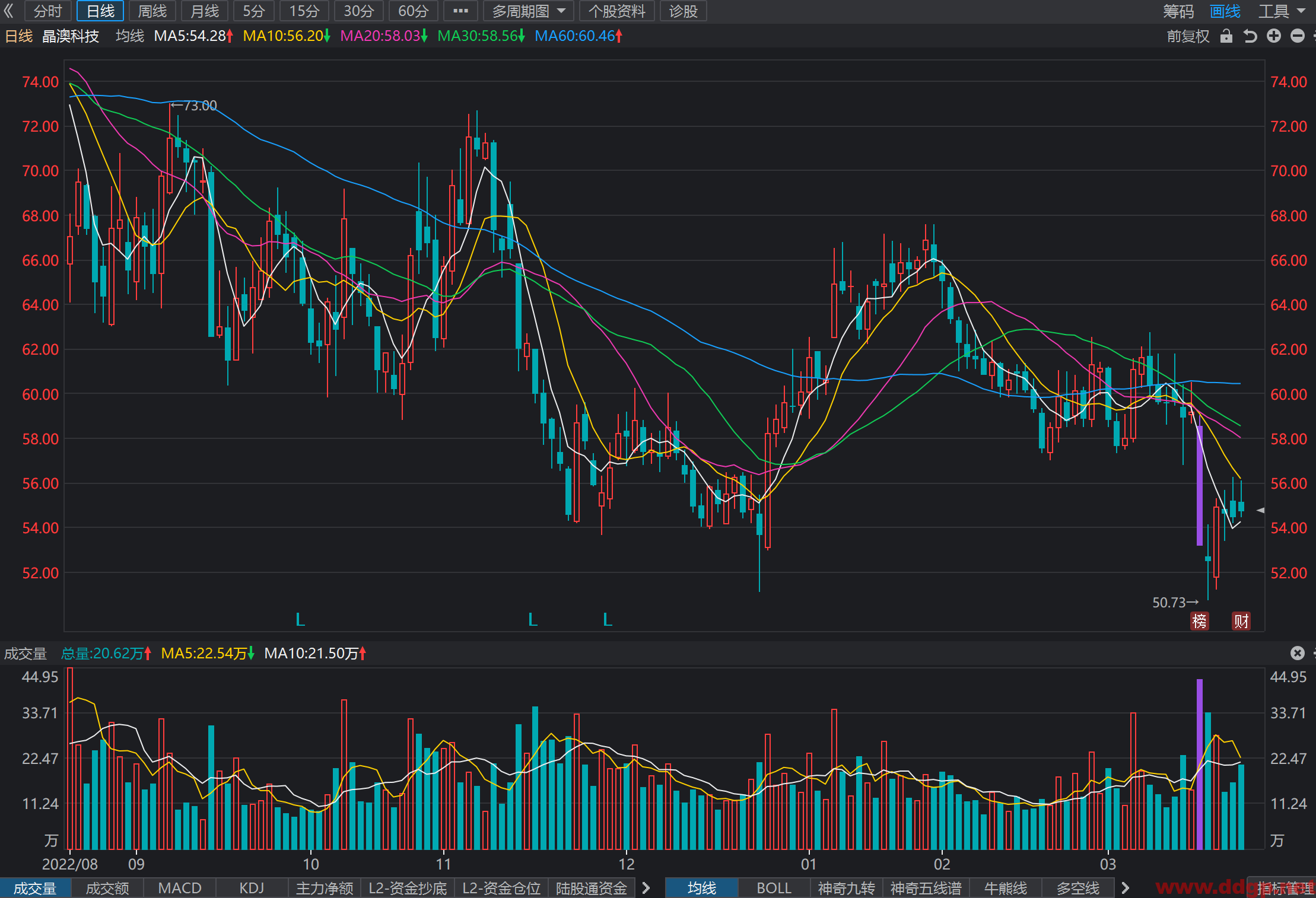Viewport: 1316px width, 898px height.
Task: Click the double-chevron back arrow at top left
Action: (x=9, y=11)
